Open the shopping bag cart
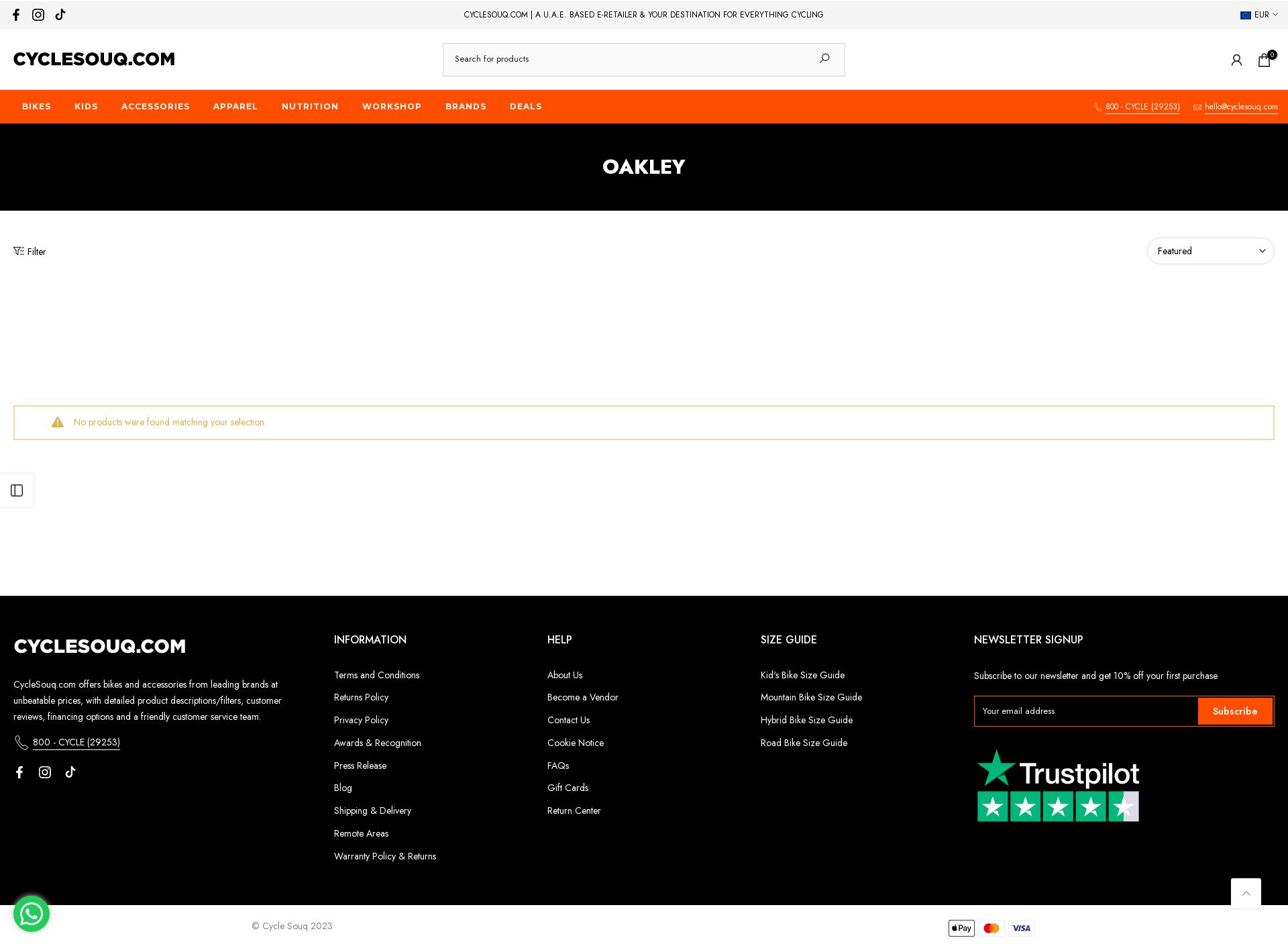 coord(1265,60)
